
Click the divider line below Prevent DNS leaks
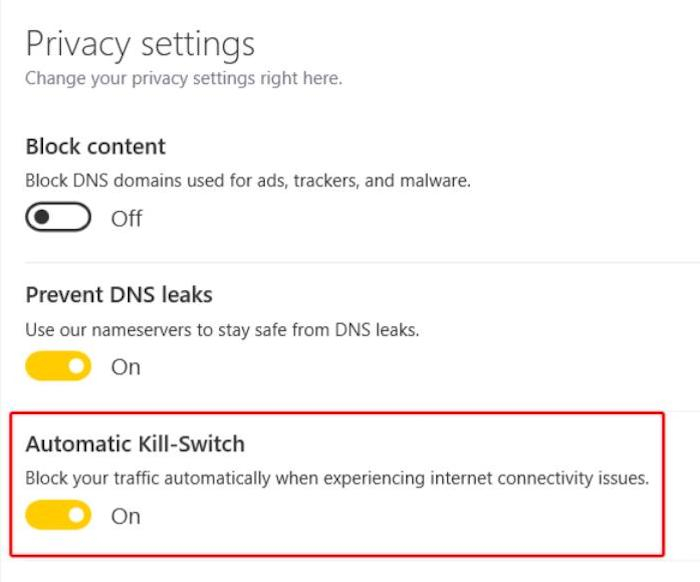click(682, 410)
